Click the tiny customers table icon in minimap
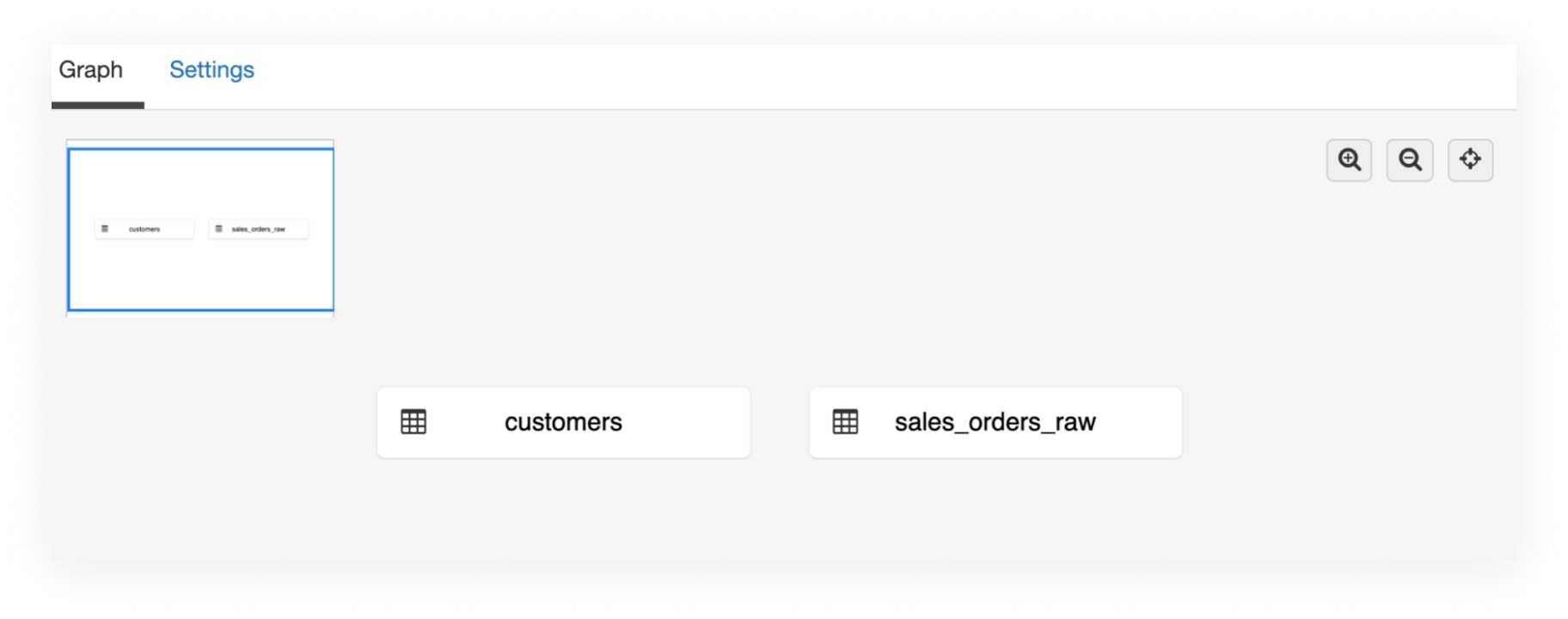Image resolution: width=1568 pixels, height=619 pixels. tap(105, 229)
